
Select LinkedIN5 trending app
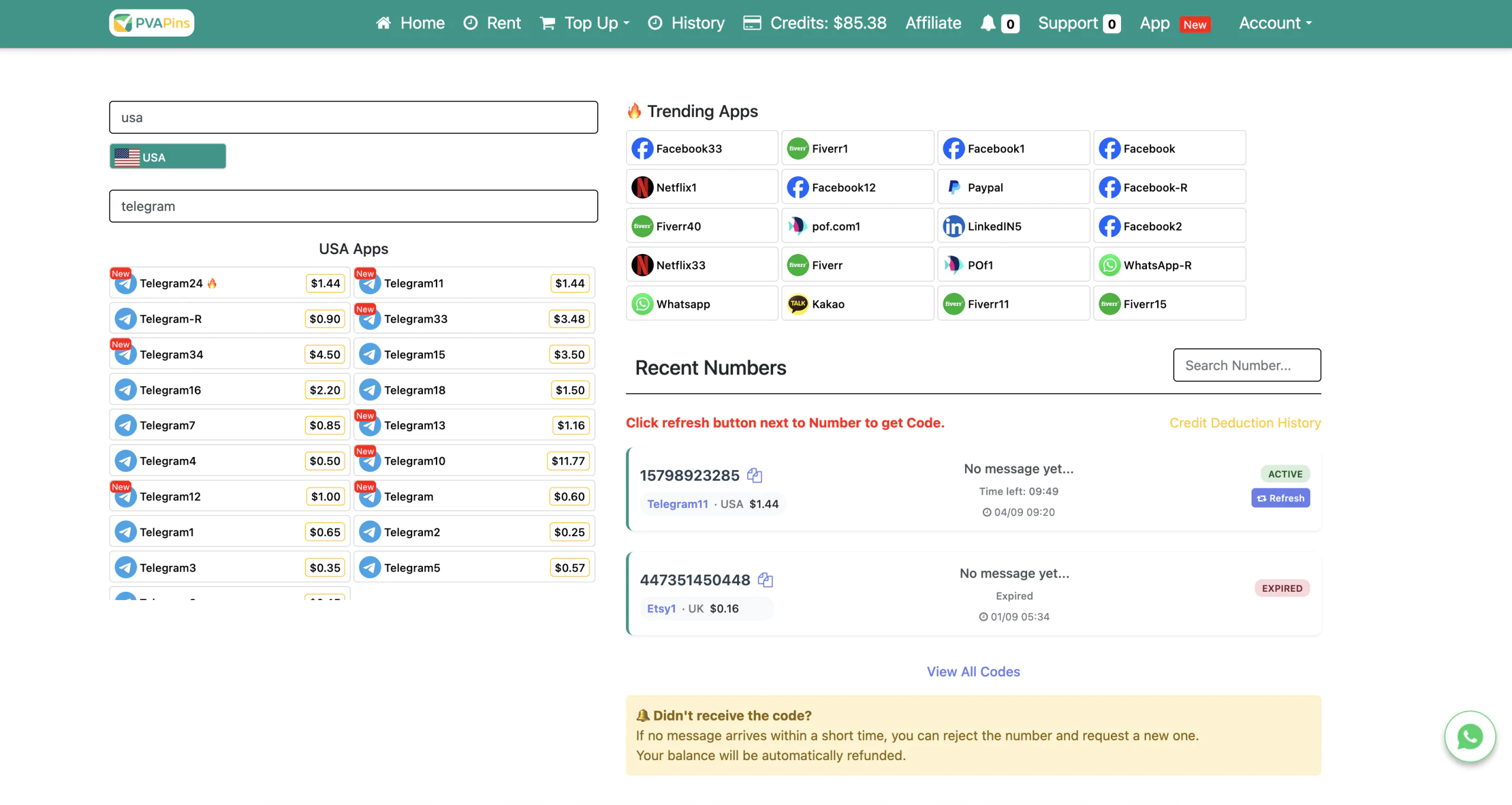click(1014, 226)
